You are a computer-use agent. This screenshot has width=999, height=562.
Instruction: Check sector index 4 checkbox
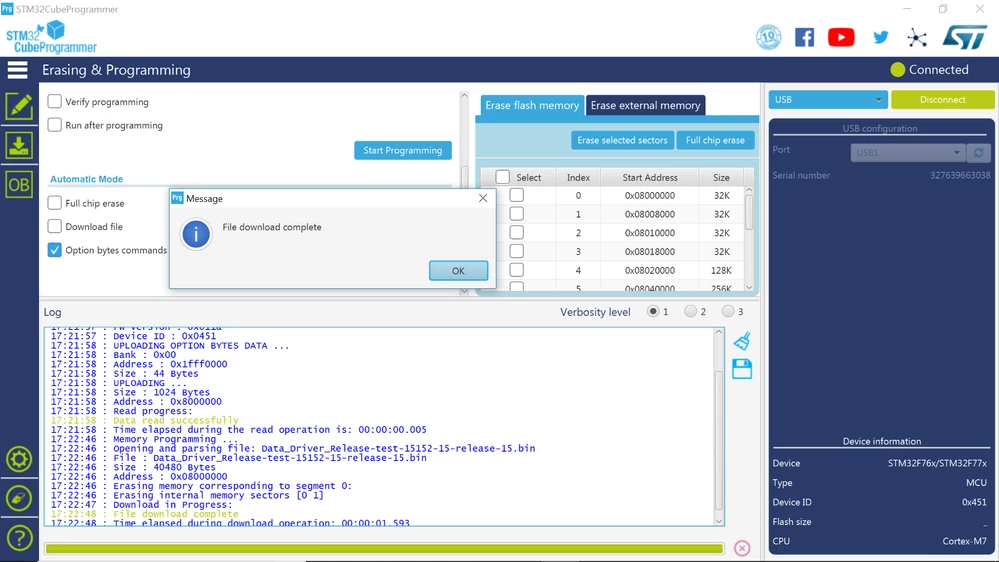click(x=517, y=270)
